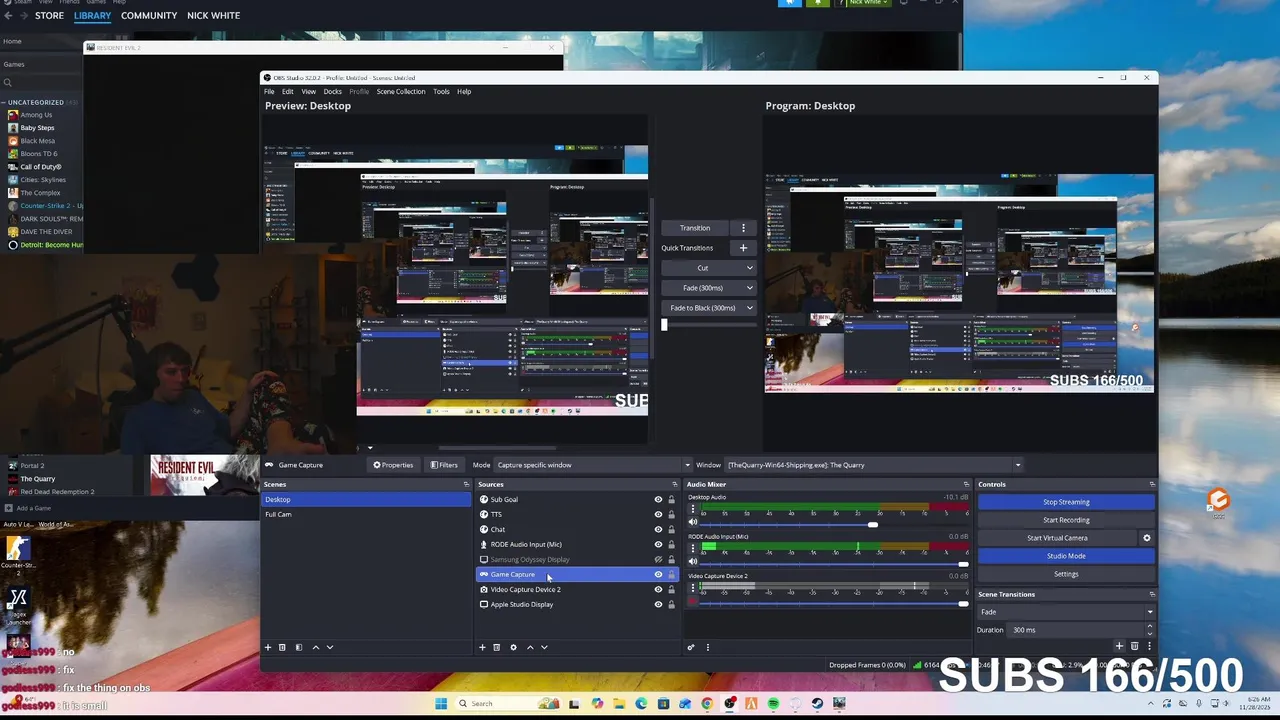The width and height of the screenshot is (1280, 720).
Task: Switch to the STORE tab in Steam
Action: (x=49, y=16)
